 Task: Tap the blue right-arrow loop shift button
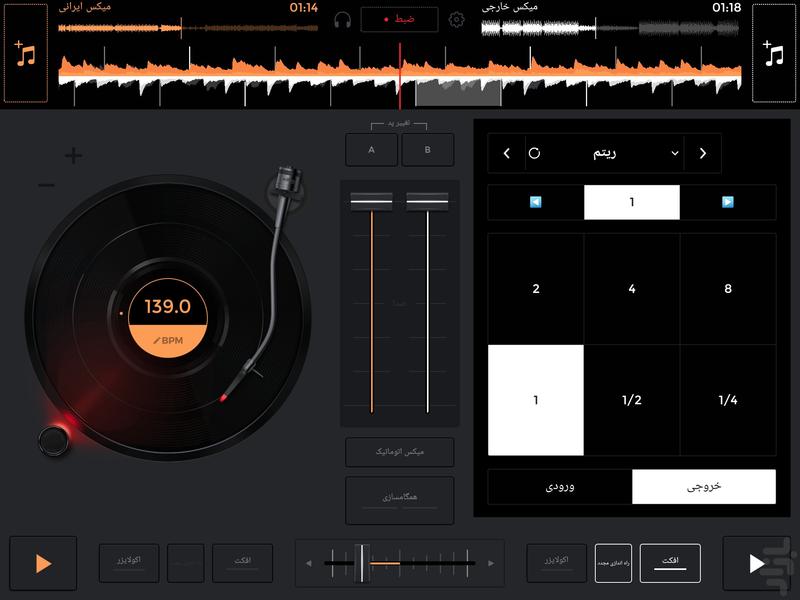tap(727, 202)
